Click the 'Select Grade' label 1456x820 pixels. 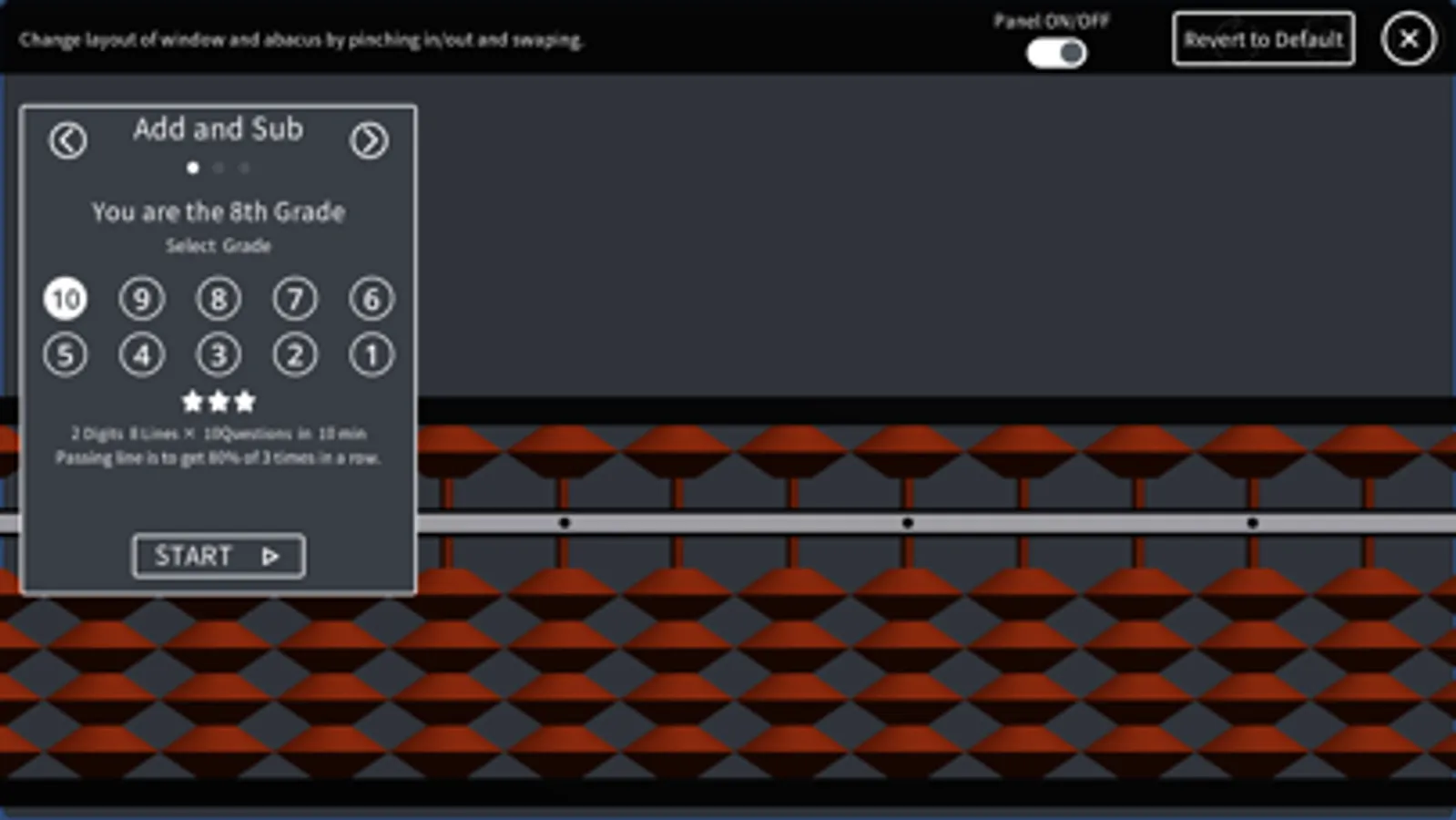[x=219, y=246]
